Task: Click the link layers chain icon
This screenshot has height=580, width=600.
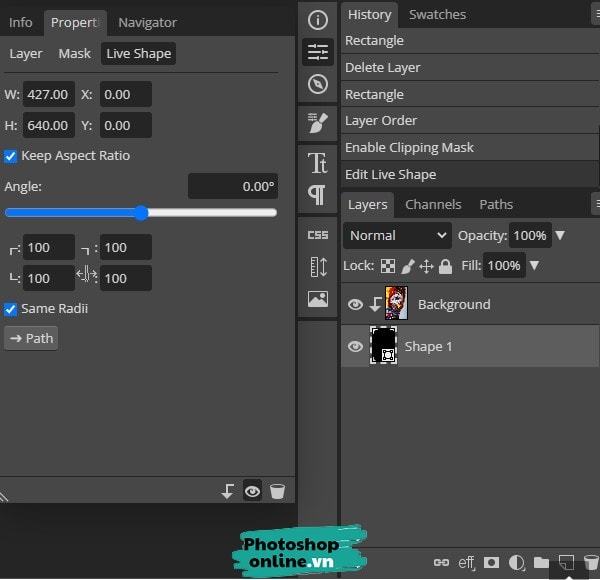Action: 441,563
